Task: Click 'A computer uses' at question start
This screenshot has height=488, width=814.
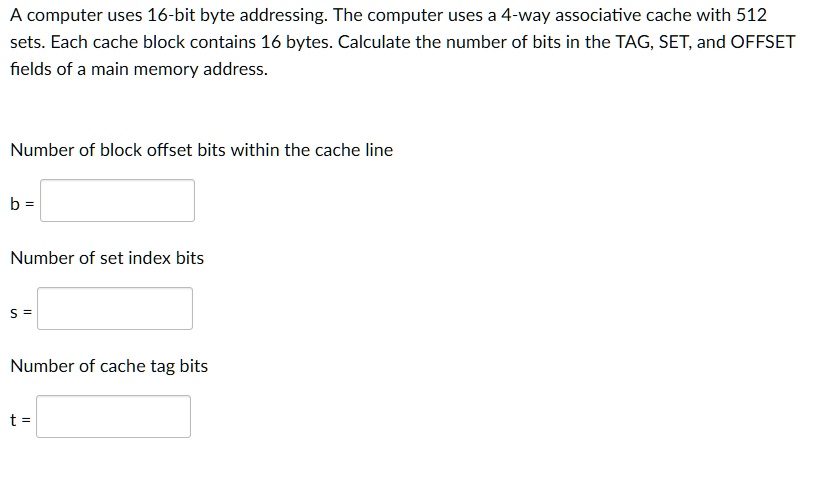Action: [x=76, y=15]
